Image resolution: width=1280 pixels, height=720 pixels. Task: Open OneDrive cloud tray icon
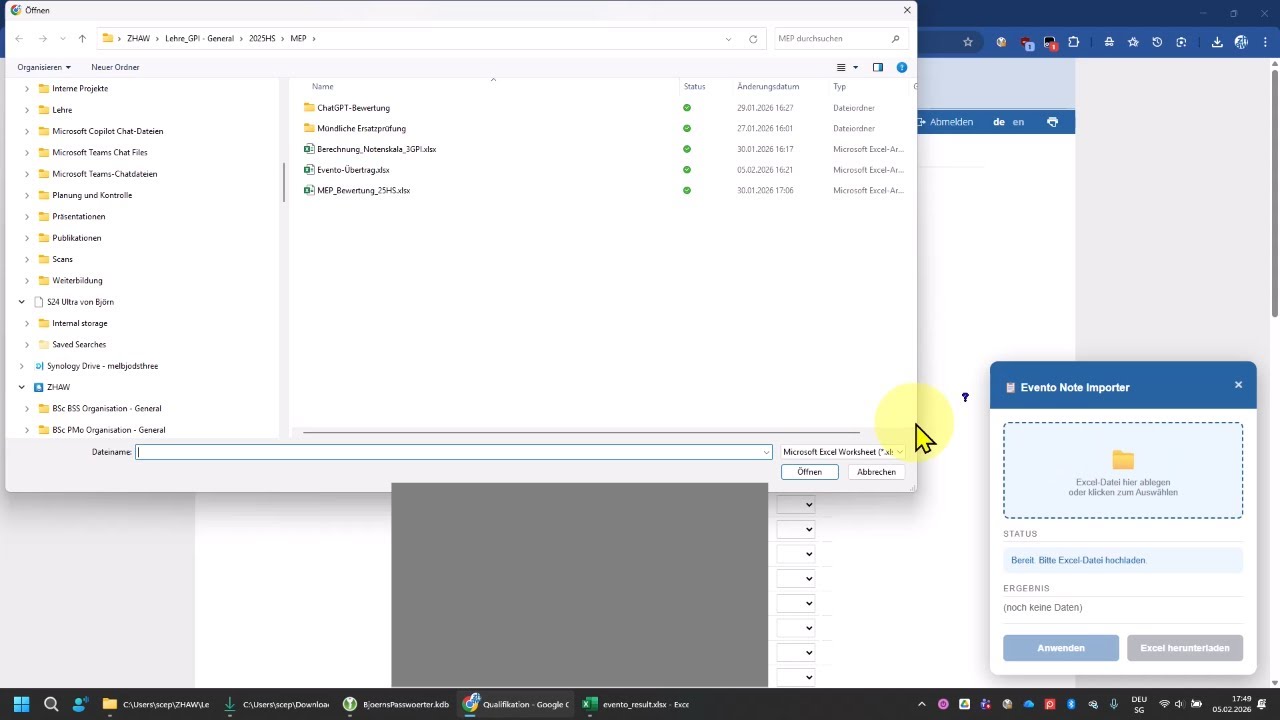(x=1028, y=704)
